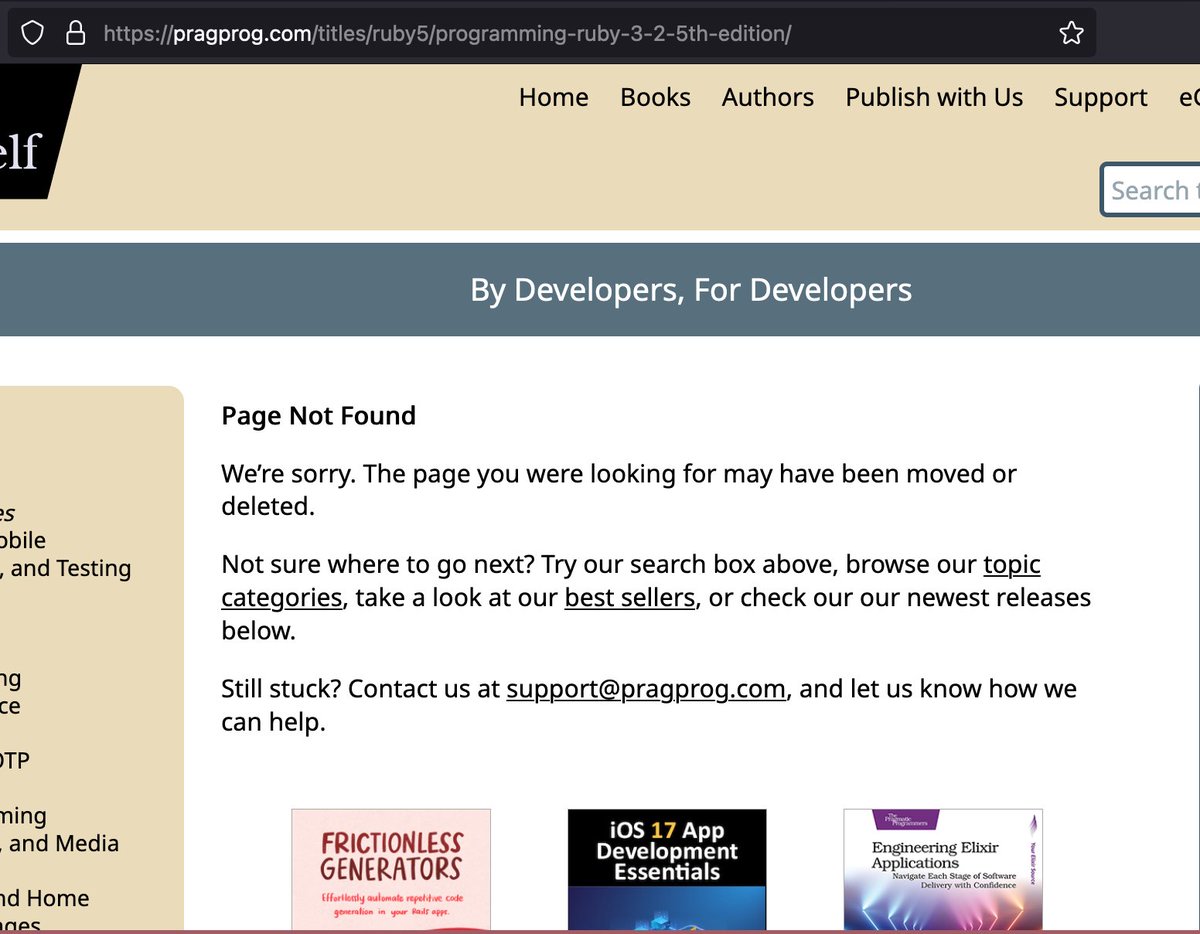Click the shield tracking protection icon
The height and width of the screenshot is (934, 1200).
click(x=33, y=34)
